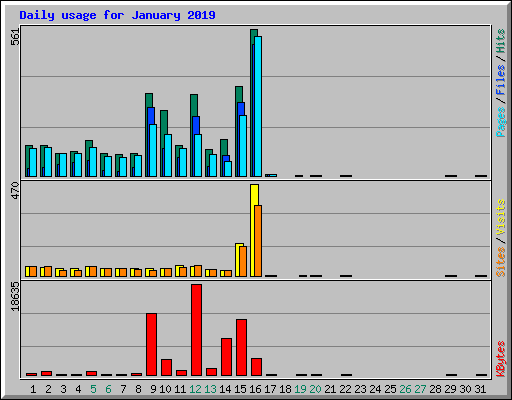The width and height of the screenshot is (512, 400).
Task: Click day 7 on the x-axis
Action: 123,389
